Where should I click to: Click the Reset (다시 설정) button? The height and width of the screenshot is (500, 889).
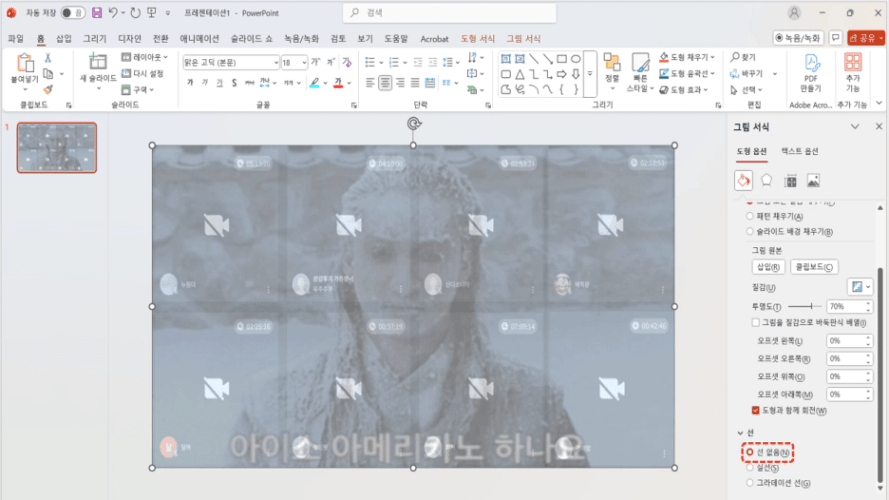[x=143, y=74]
